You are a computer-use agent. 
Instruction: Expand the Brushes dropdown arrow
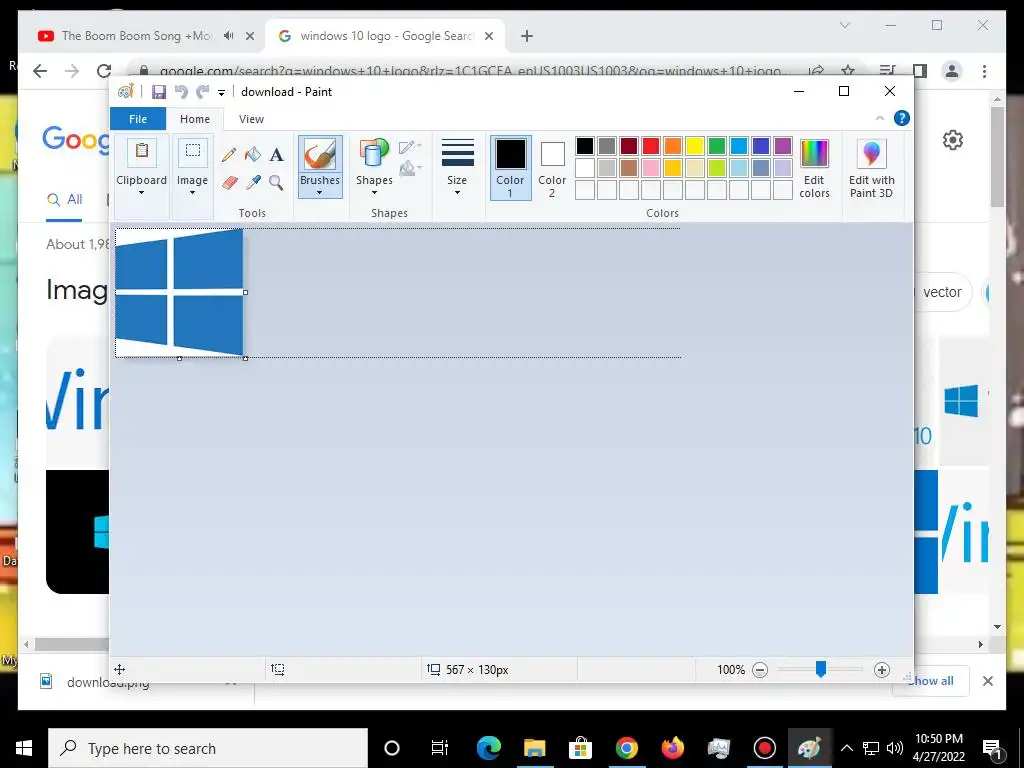[x=319, y=193]
